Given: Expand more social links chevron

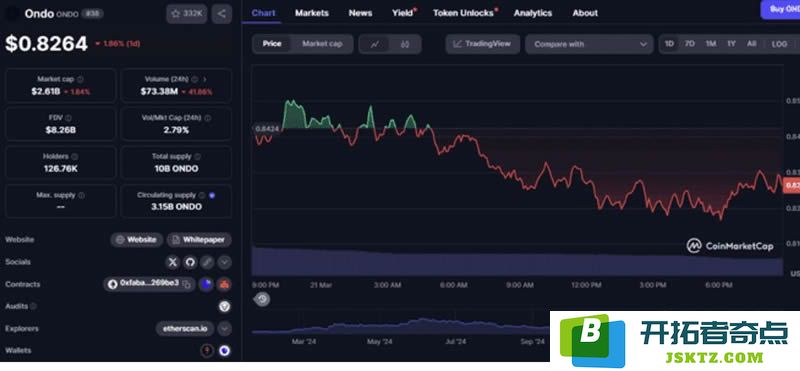Looking at the screenshot, I should (224, 262).
